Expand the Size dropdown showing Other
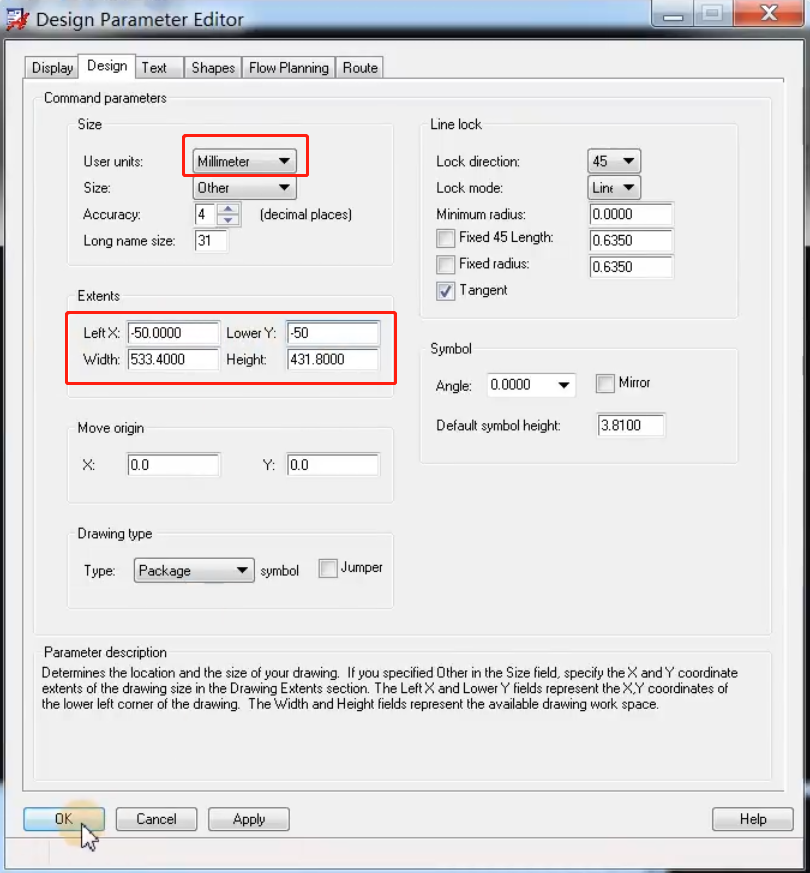 point(245,188)
